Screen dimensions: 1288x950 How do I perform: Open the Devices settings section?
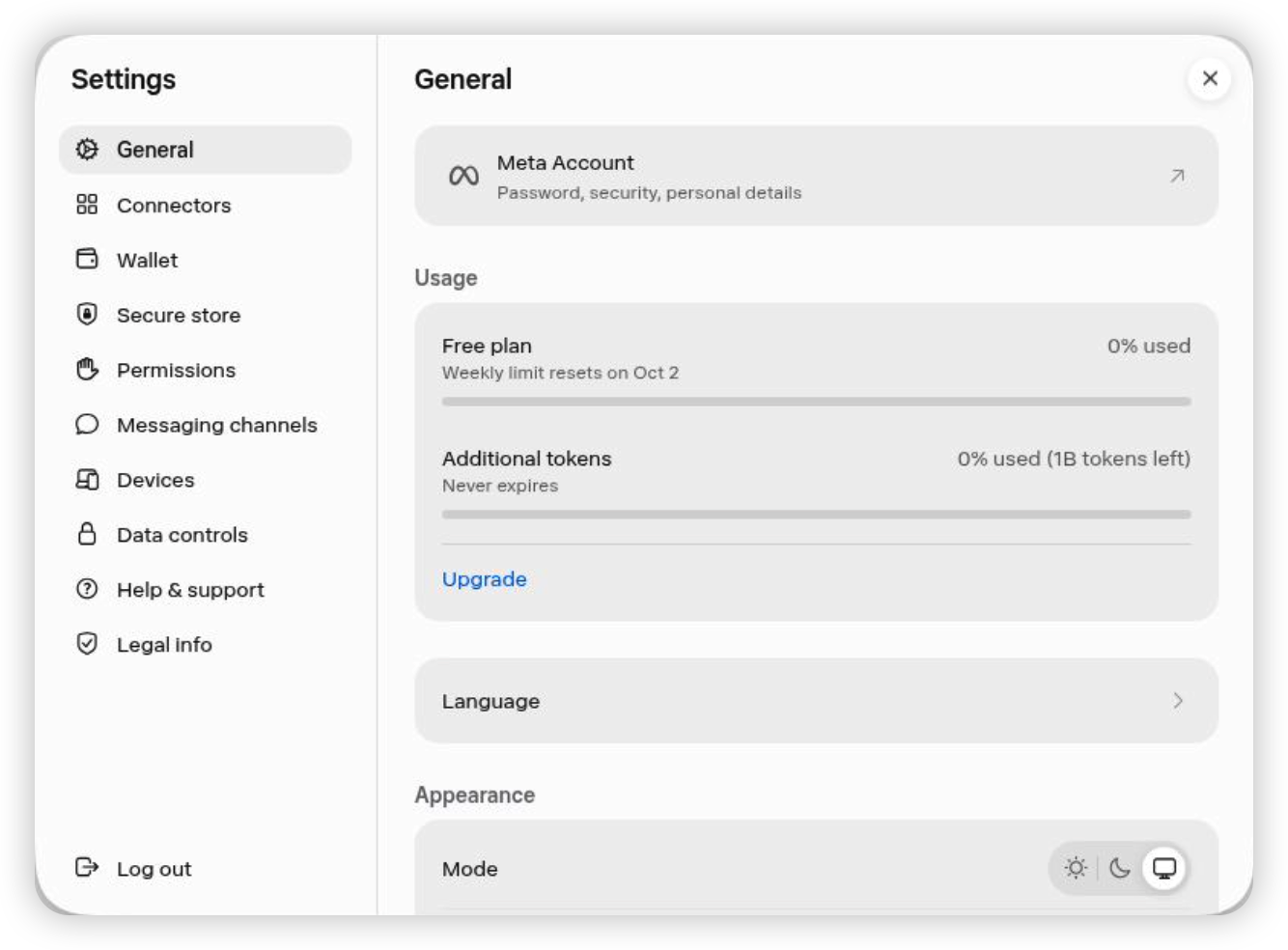coord(205,480)
